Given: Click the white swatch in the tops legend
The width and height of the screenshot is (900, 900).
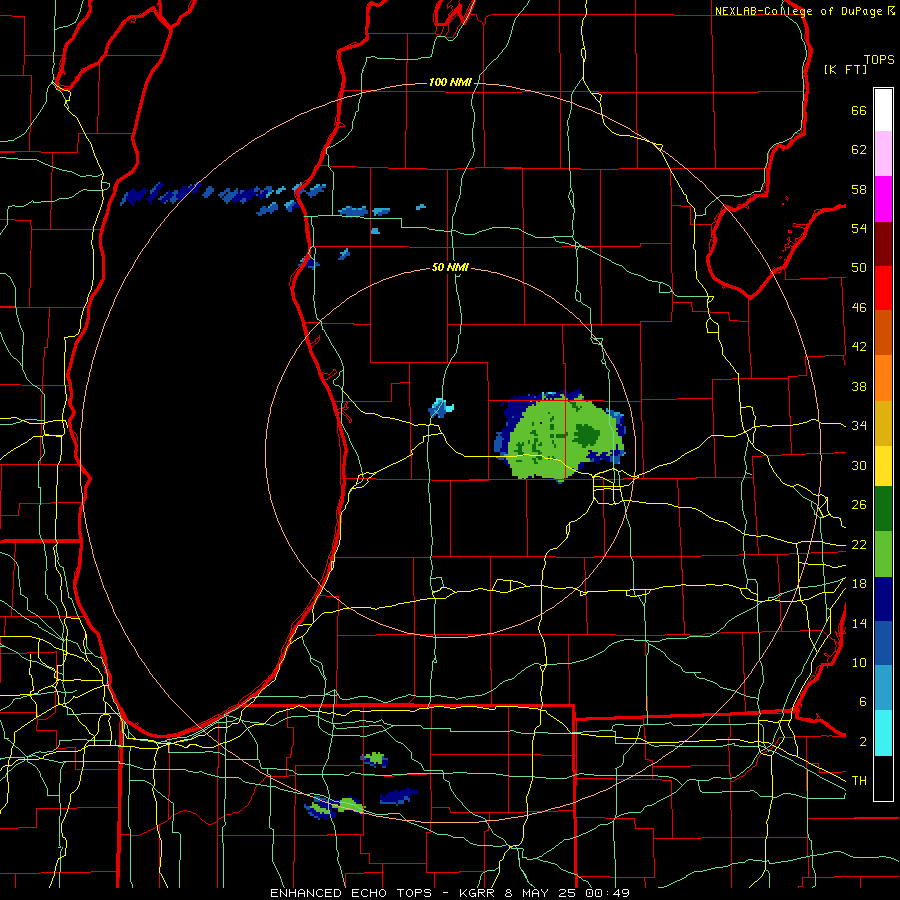Looking at the screenshot, I should pos(883,110).
